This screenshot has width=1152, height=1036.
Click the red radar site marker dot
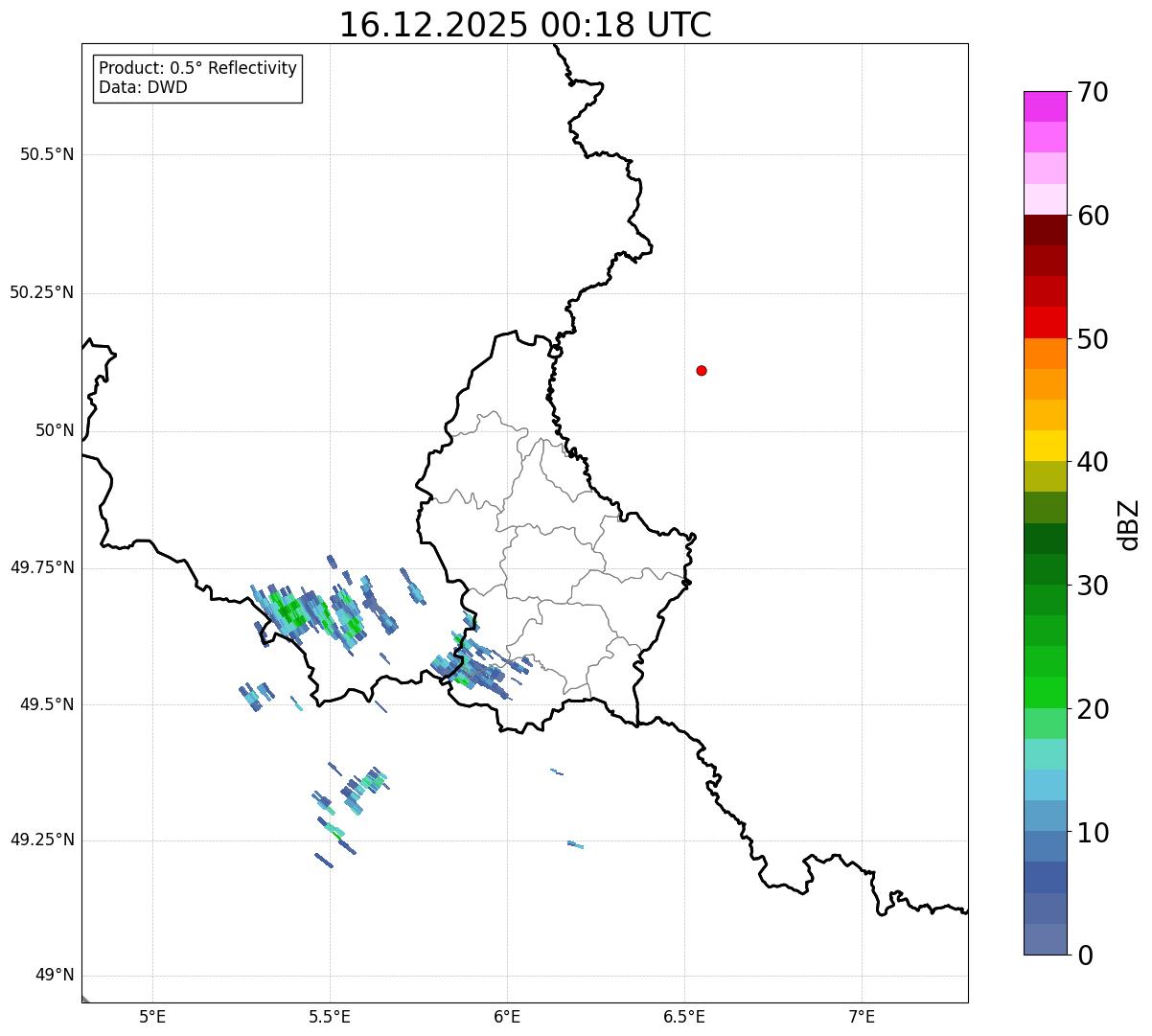(x=702, y=370)
